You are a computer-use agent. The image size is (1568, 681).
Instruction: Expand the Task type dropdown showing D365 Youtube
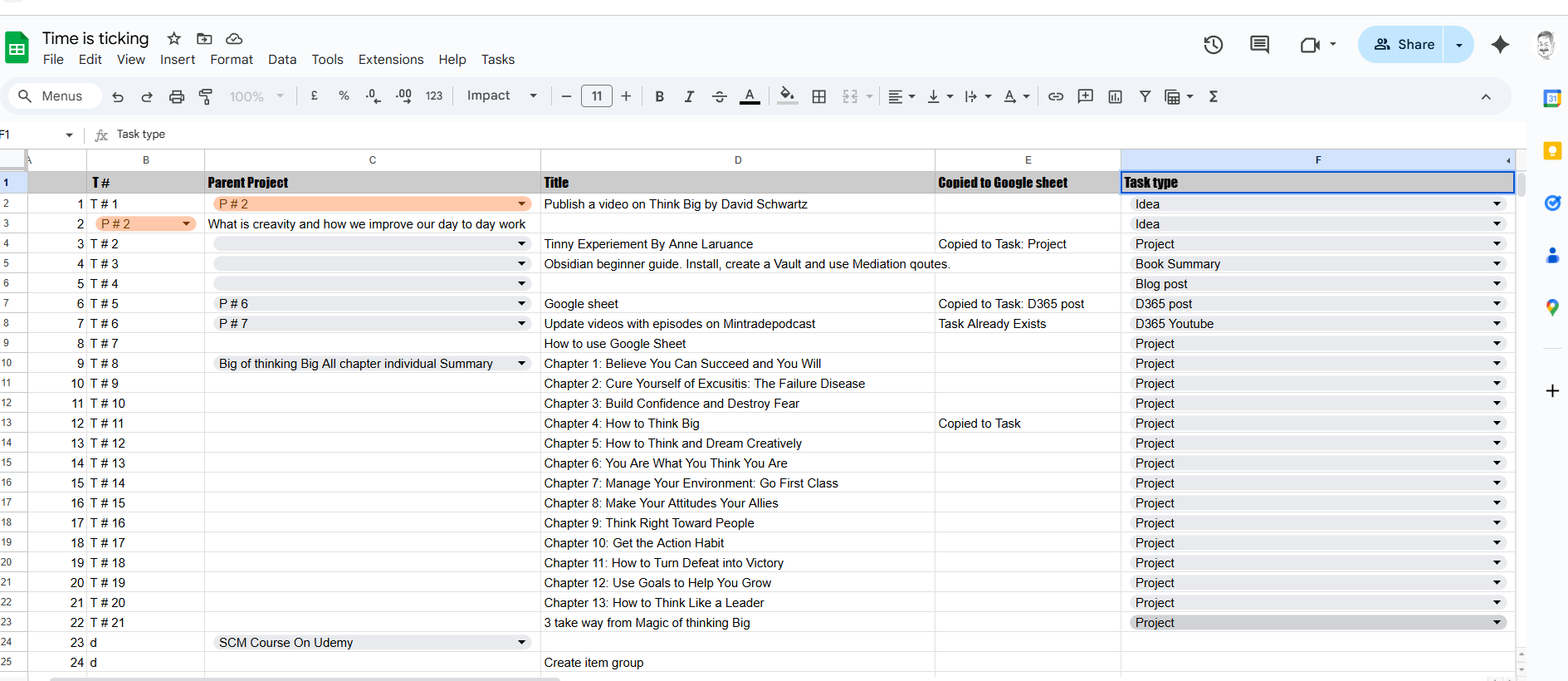tap(1497, 324)
